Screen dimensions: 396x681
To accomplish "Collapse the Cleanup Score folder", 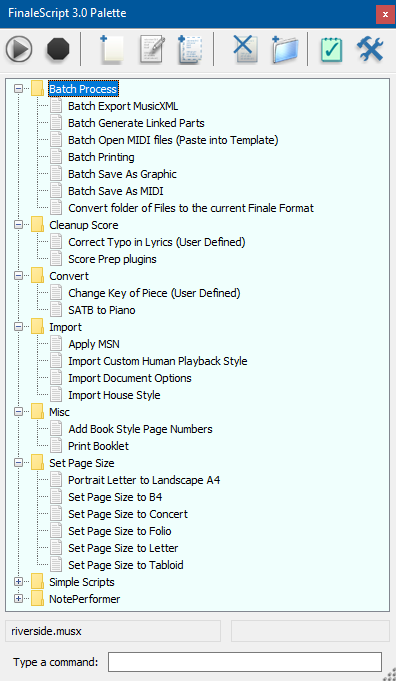I will tap(18, 225).
